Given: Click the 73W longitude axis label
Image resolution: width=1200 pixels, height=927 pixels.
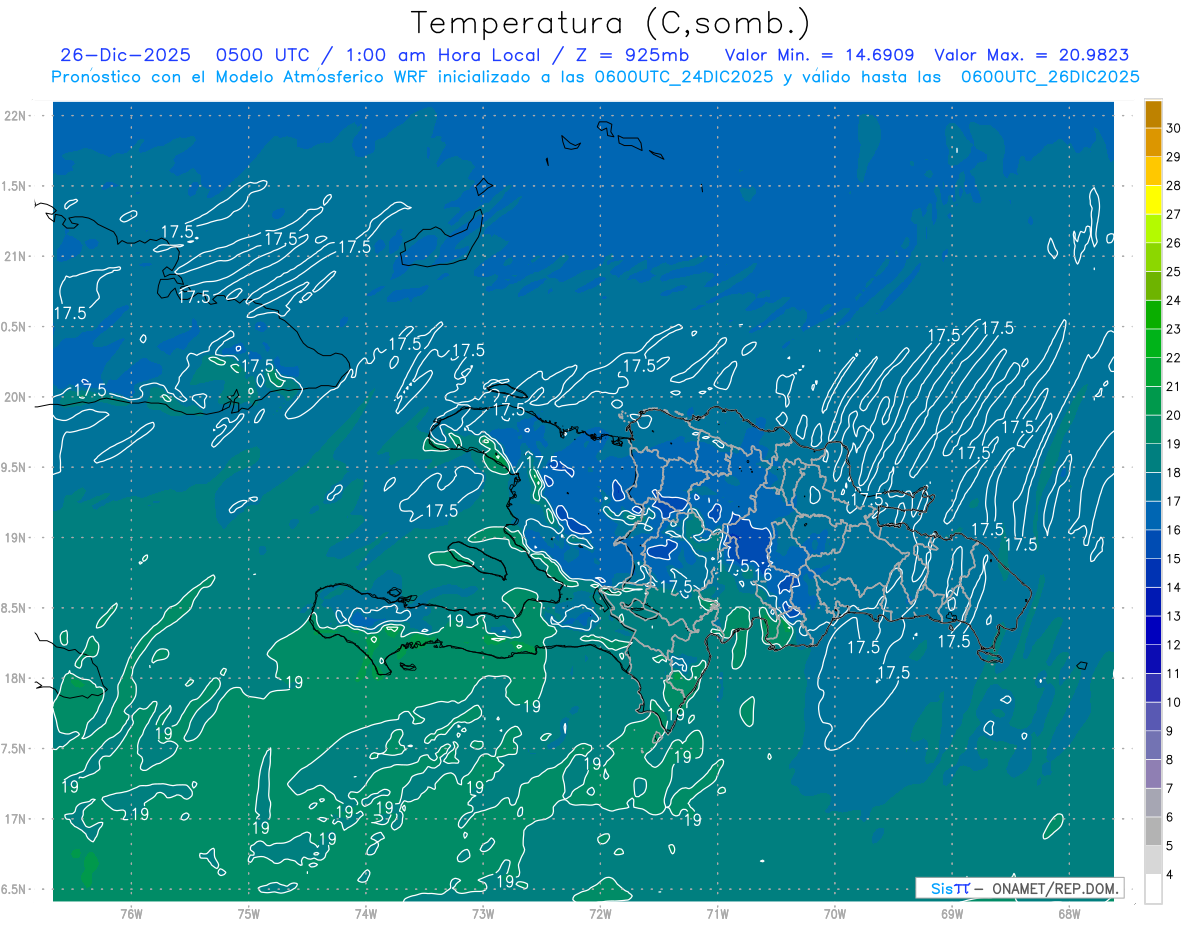Looking at the screenshot, I should [x=483, y=913].
